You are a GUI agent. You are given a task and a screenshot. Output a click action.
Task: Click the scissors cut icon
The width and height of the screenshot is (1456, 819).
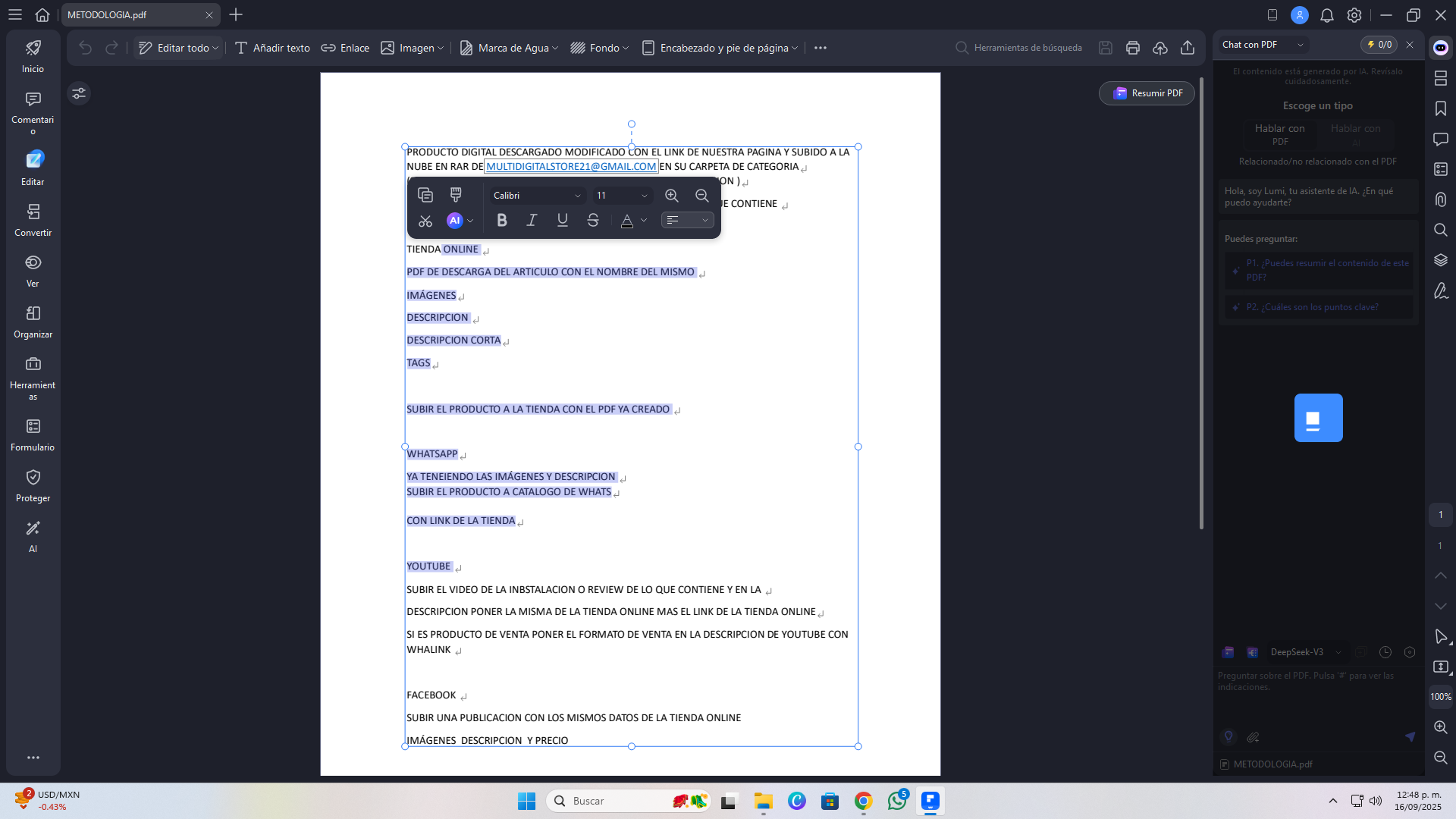425,221
